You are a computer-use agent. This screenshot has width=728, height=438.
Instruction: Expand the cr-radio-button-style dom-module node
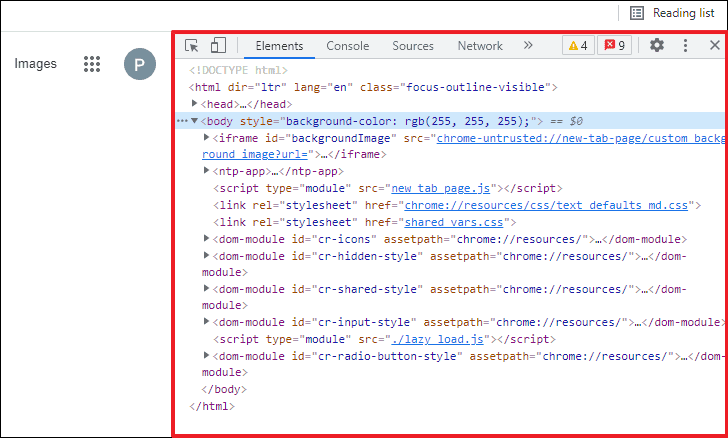tap(207, 355)
